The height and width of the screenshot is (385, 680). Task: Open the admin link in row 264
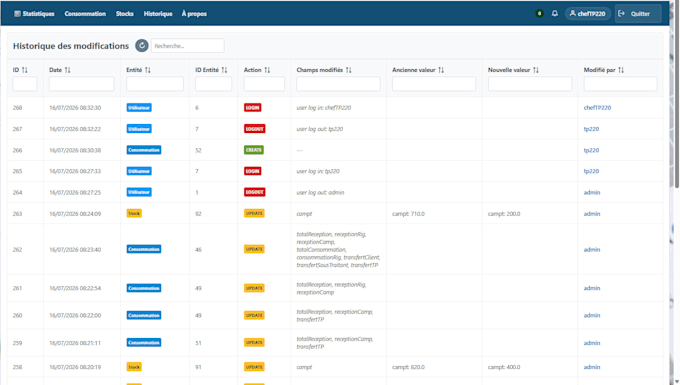592,192
